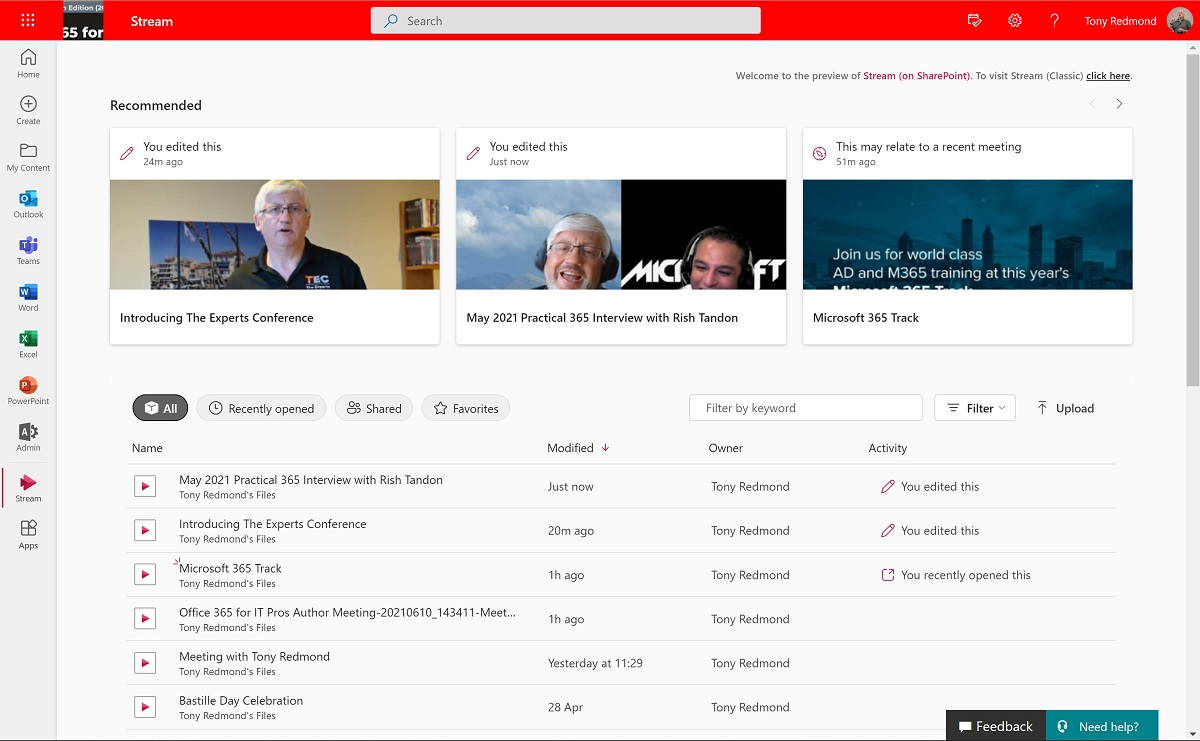1200x741 pixels.
Task: Open Excel from the sidebar
Action: [x=28, y=343]
